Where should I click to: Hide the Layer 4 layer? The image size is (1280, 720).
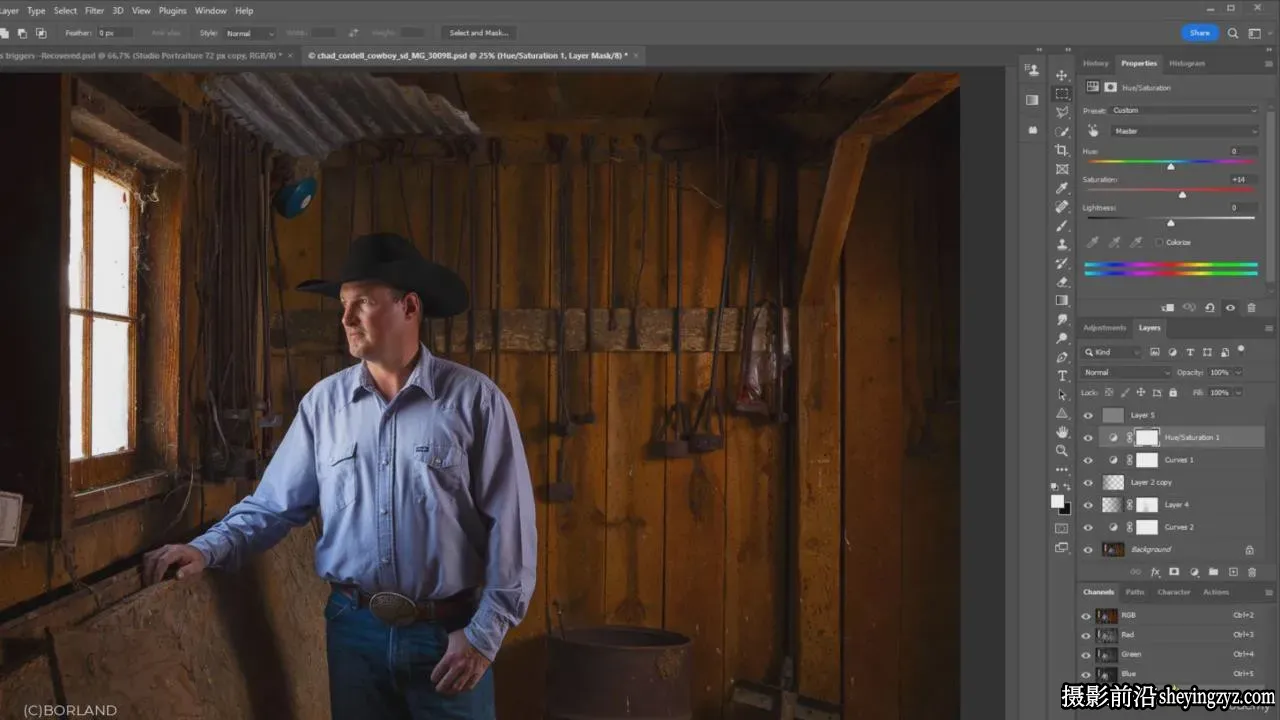coord(1089,505)
